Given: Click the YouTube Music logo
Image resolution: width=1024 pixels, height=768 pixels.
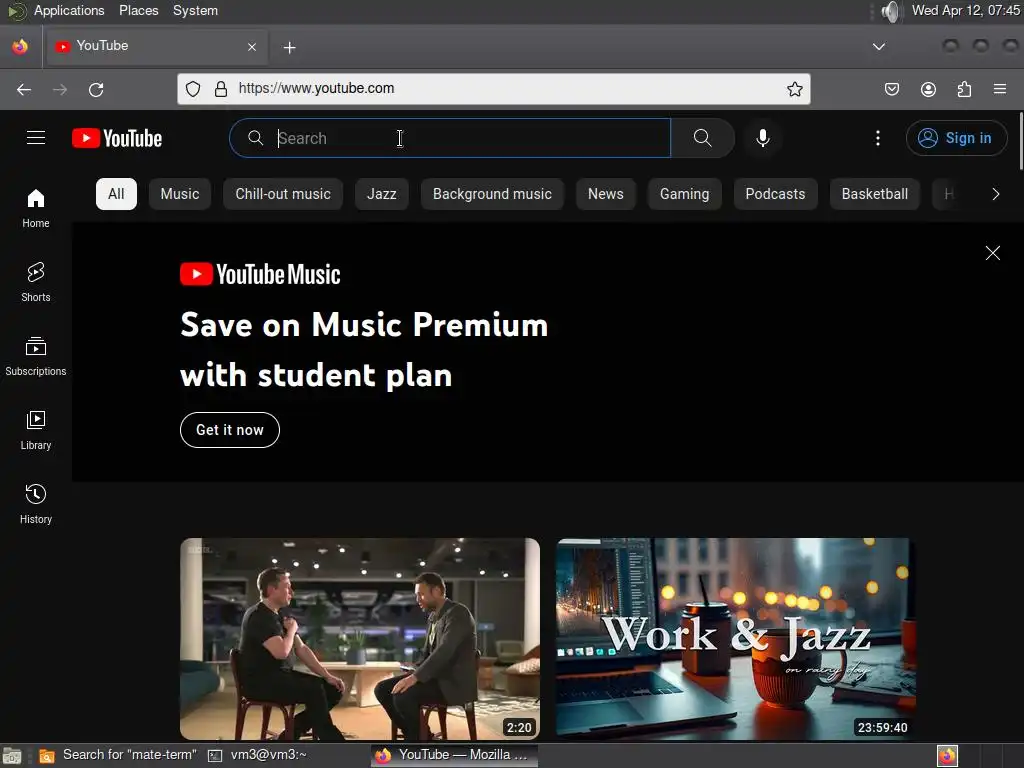Looking at the screenshot, I should coord(260,274).
